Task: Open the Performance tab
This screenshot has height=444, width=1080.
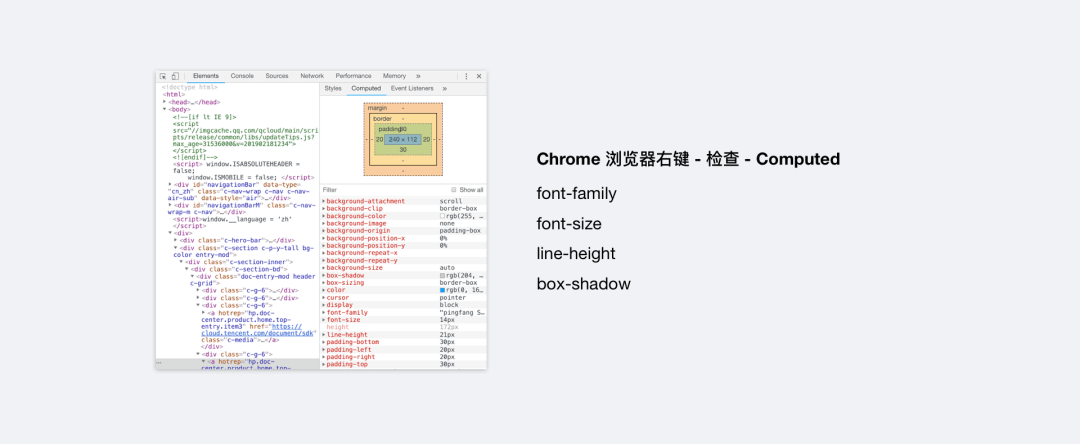Action: [x=353, y=76]
